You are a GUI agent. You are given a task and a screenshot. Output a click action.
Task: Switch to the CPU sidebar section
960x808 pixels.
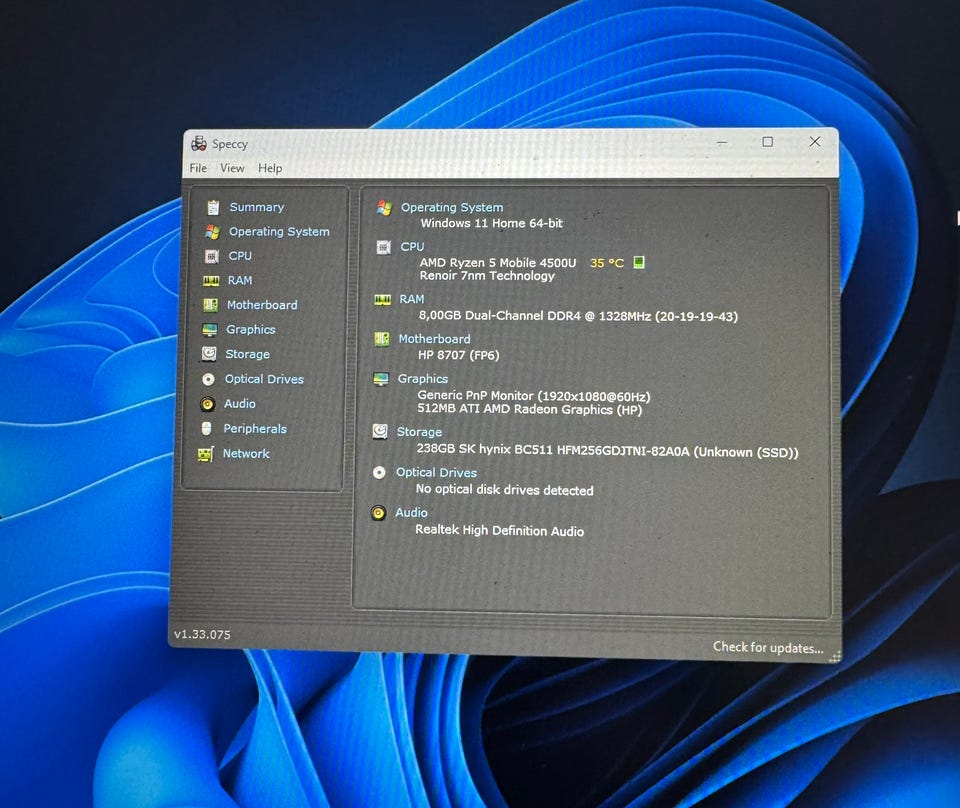[240, 256]
